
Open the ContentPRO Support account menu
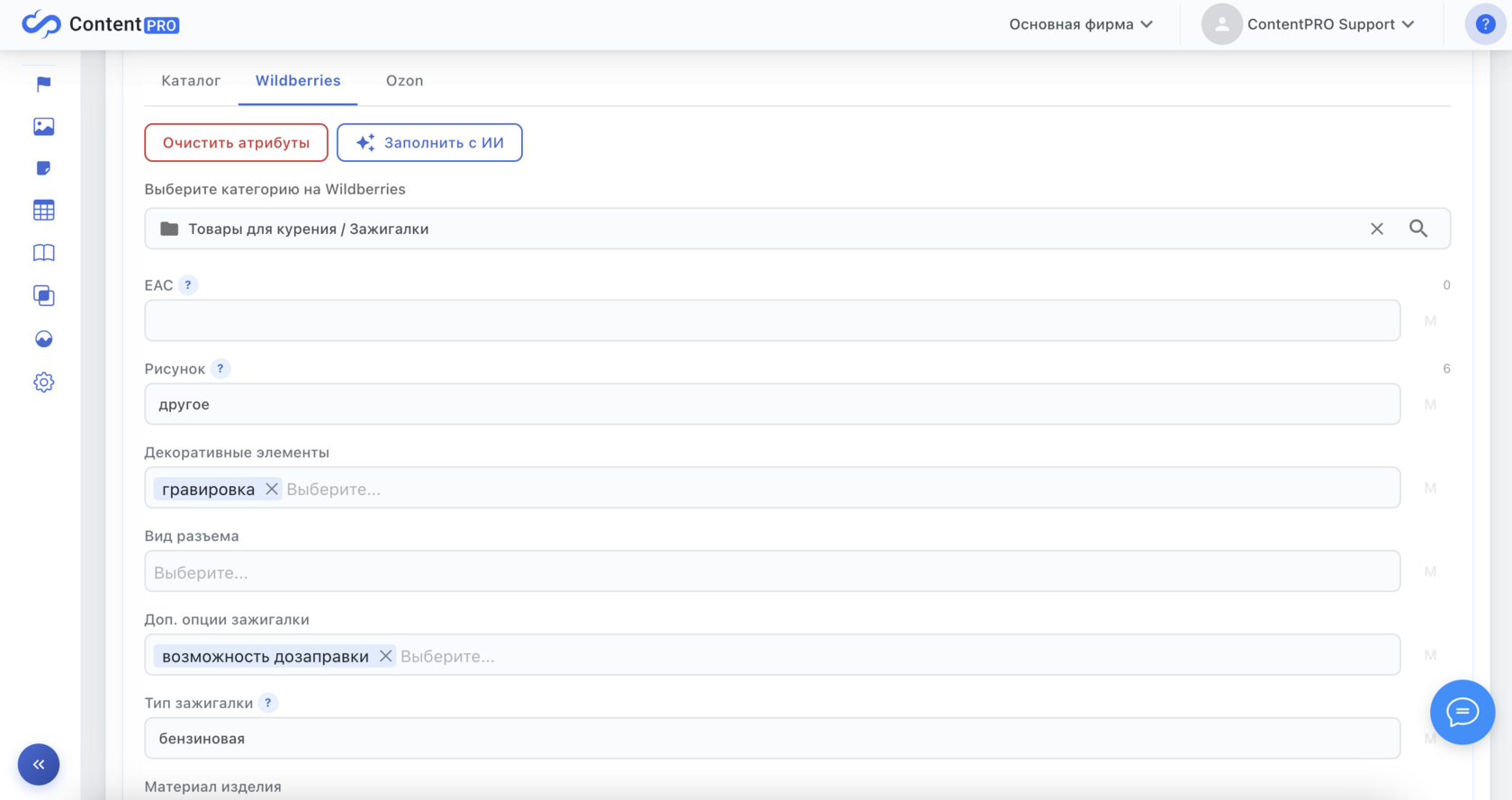(x=1330, y=24)
